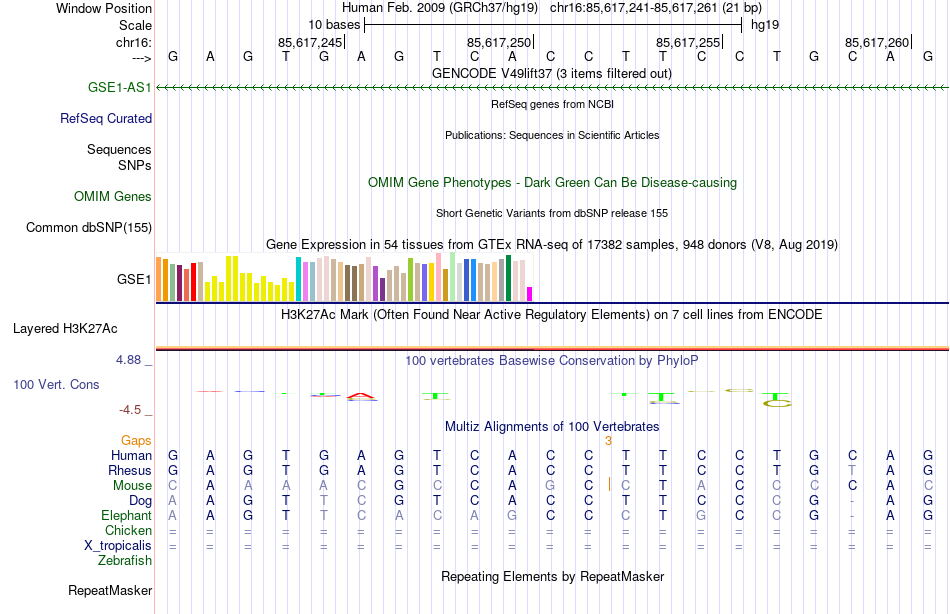This screenshot has height=614, width=950.
Task: Click the OMIM Gene Phenotypes track title
Action: click(552, 182)
